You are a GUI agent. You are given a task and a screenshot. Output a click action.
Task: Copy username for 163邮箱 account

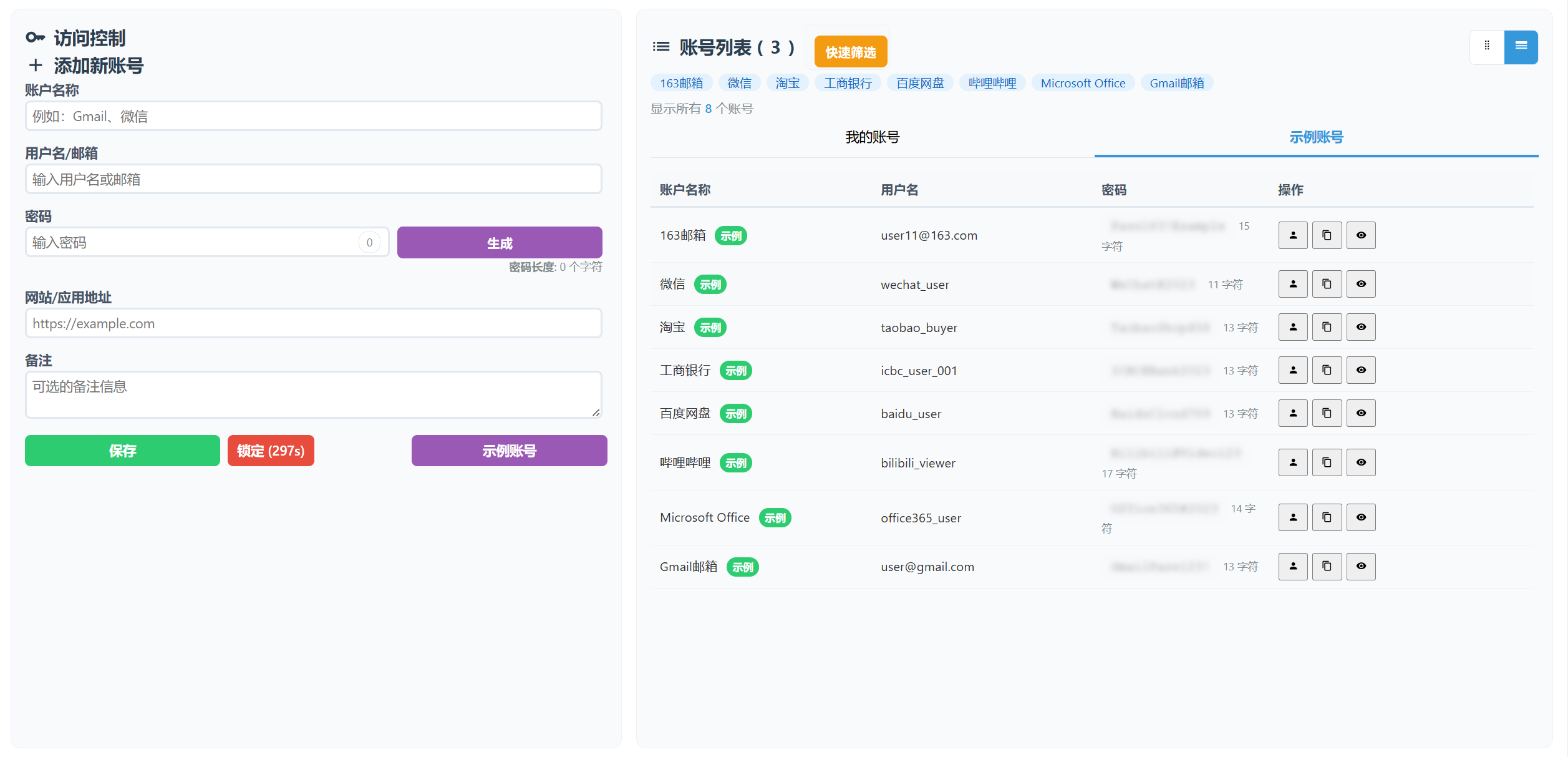pyautogui.click(x=1293, y=235)
